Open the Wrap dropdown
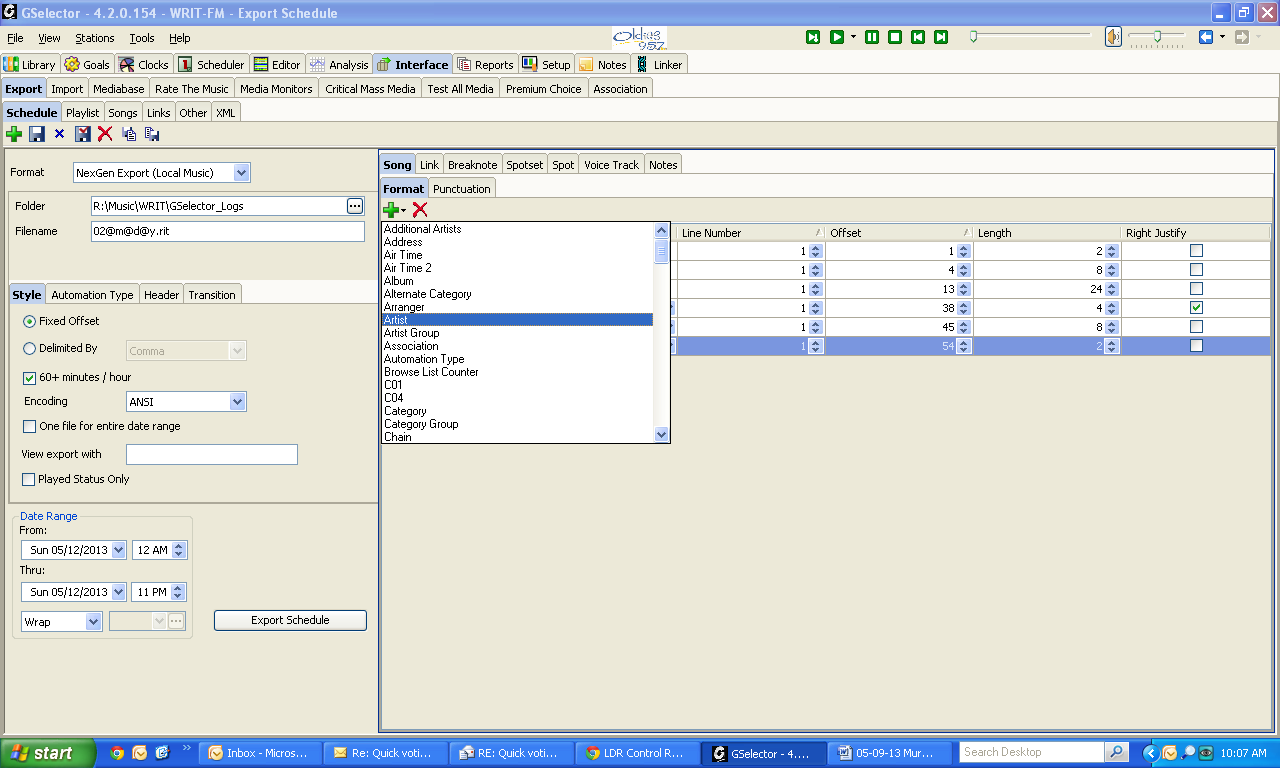Viewport: 1280px width, 768px height. tap(93, 622)
